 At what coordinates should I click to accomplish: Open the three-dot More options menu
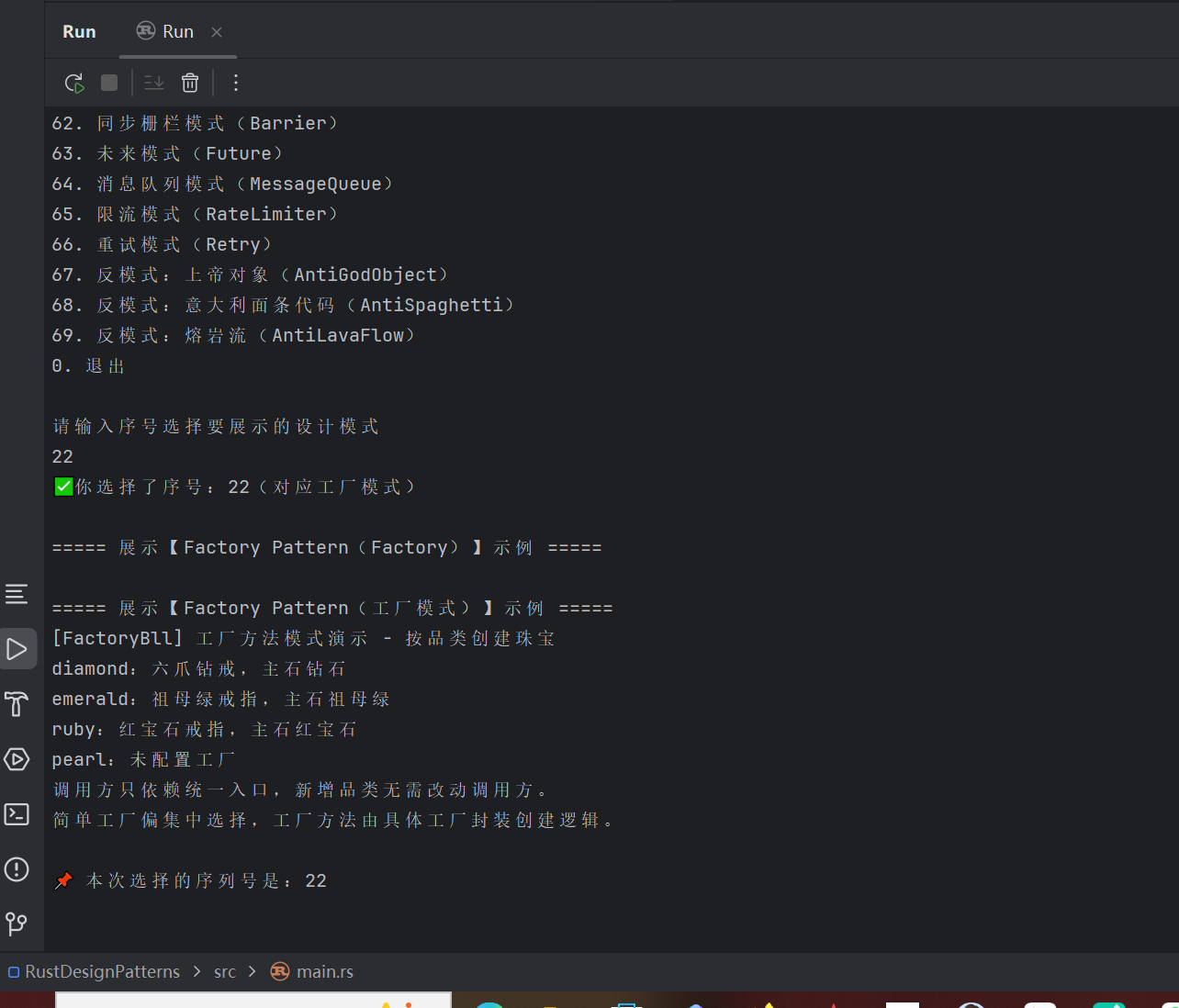click(236, 83)
